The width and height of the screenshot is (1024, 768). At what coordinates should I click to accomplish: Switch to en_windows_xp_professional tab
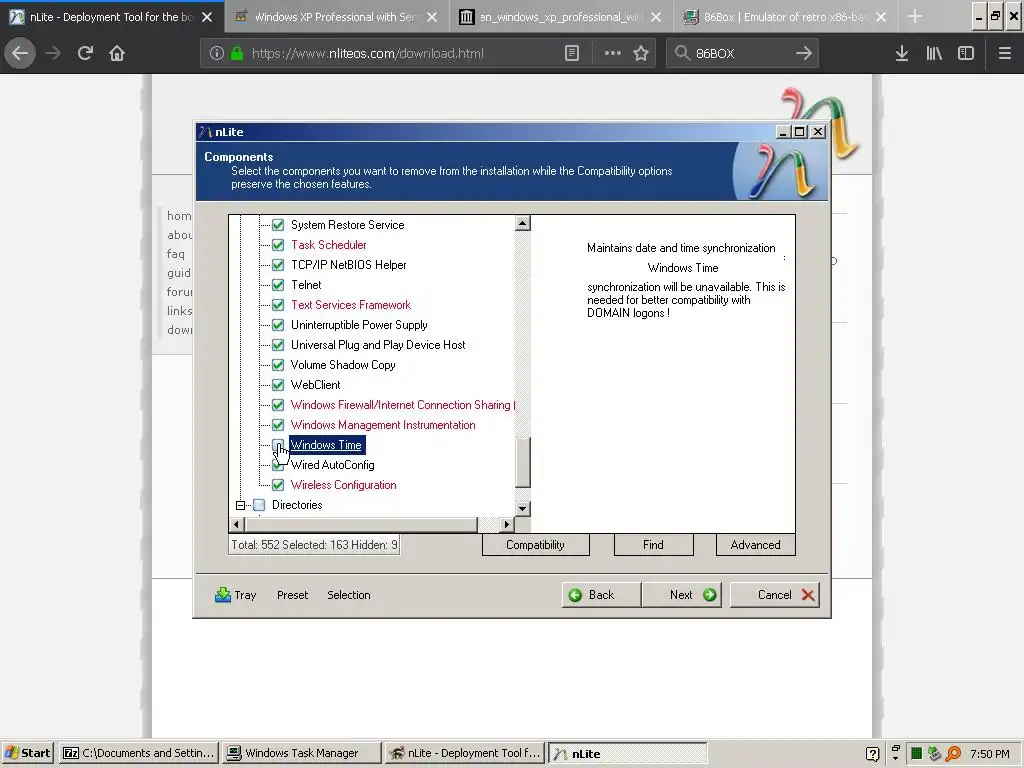click(x=561, y=16)
